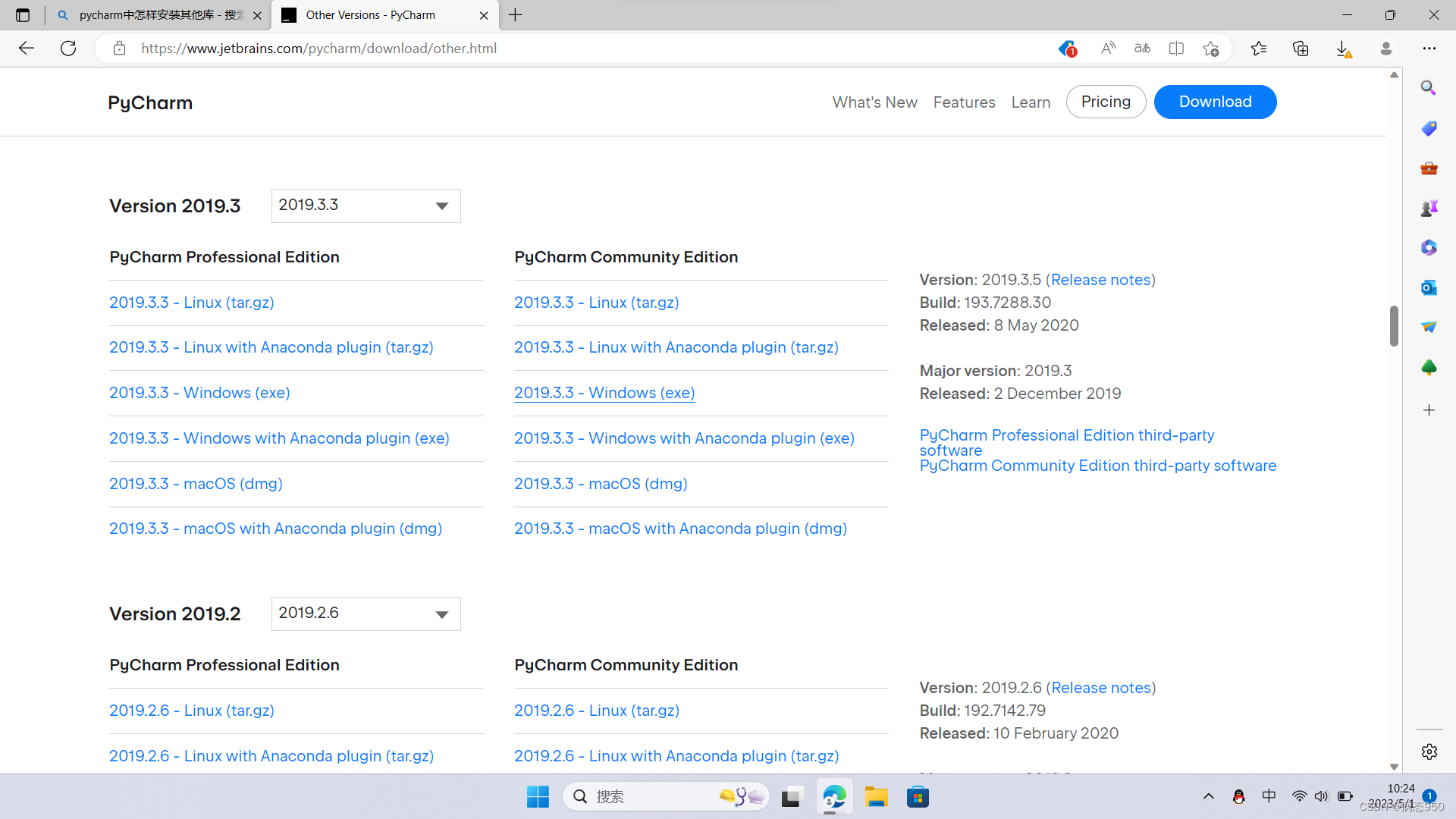Click the page vertical scrollbar thumb
The width and height of the screenshot is (1456, 819).
pyautogui.click(x=1394, y=326)
